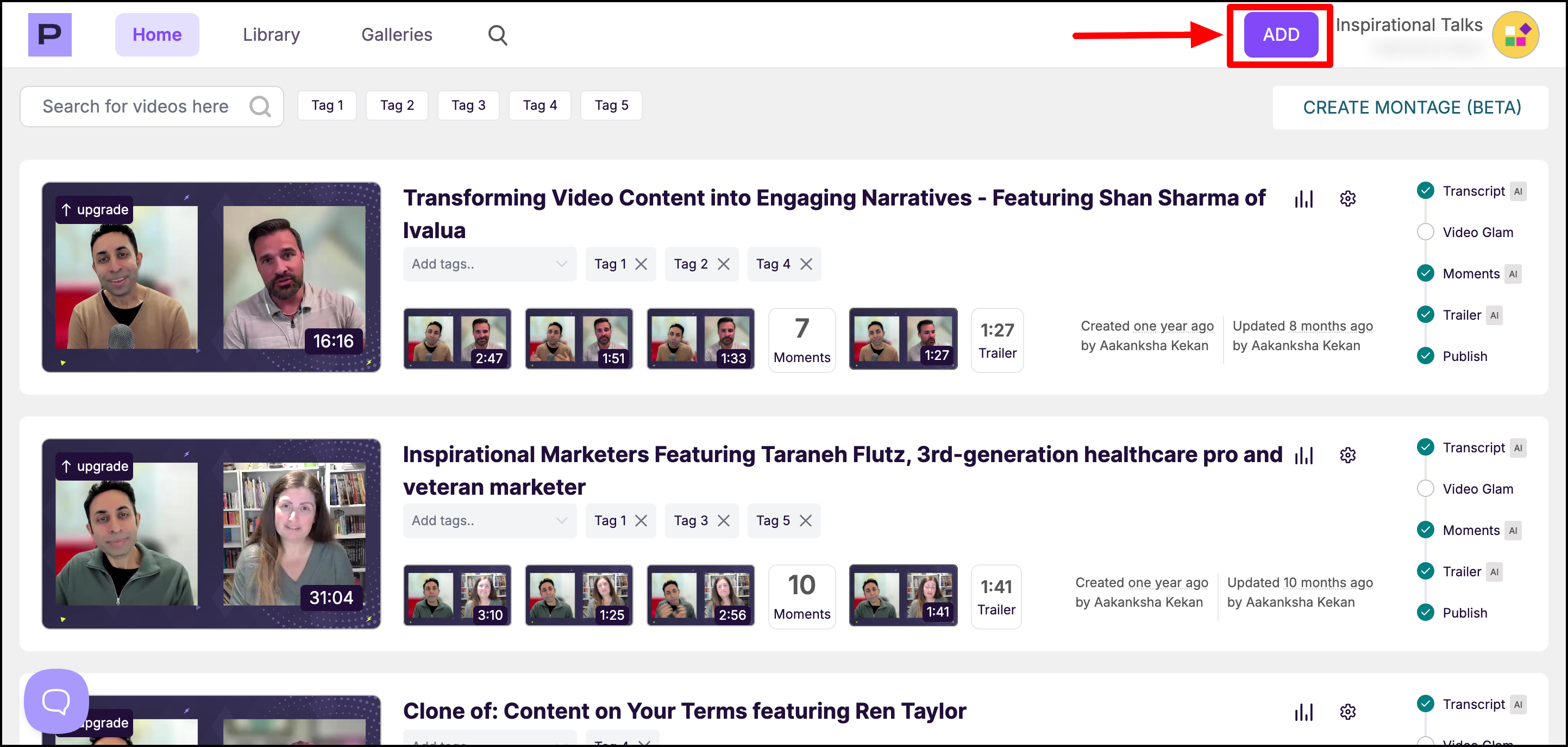This screenshot has width=1568, height=747.
Task: Switch to the Library tab
Action: [x=271, y=35]
